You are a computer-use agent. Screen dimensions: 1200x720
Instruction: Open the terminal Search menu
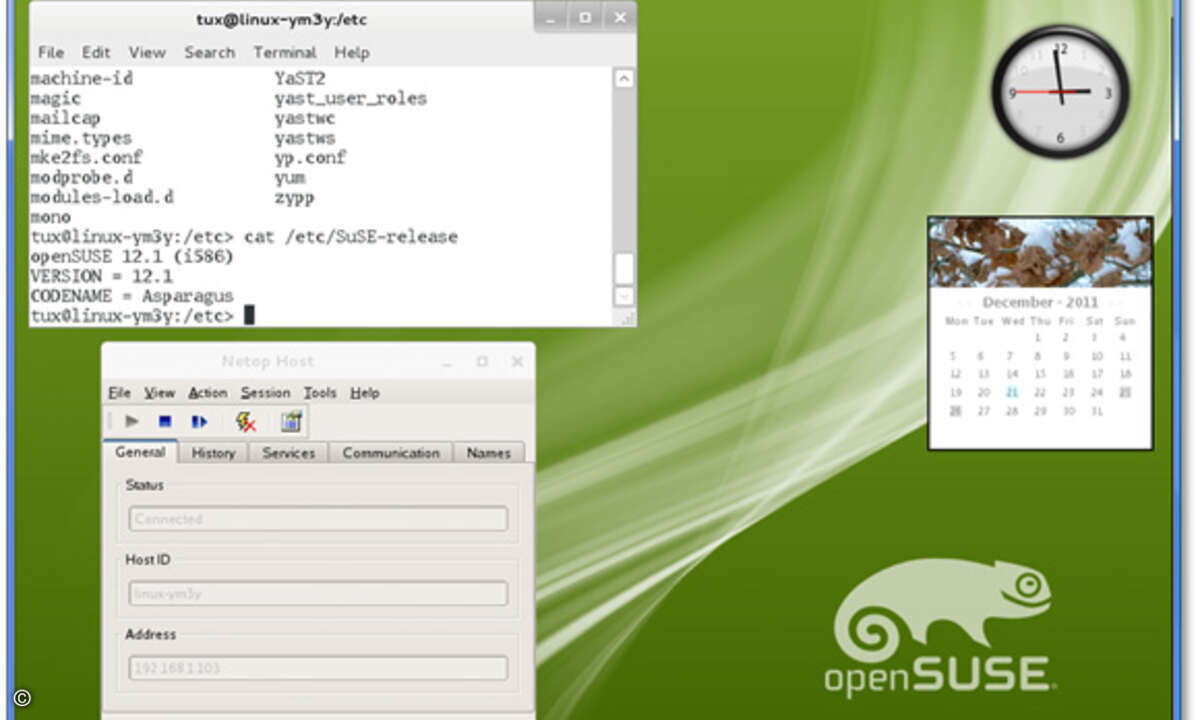(209, 52)
